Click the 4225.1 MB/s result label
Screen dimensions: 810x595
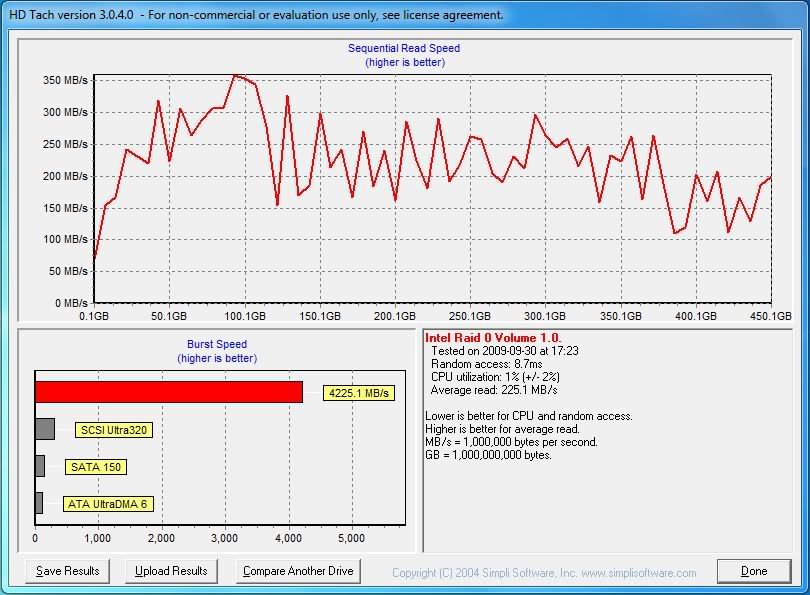coord(360,393)
